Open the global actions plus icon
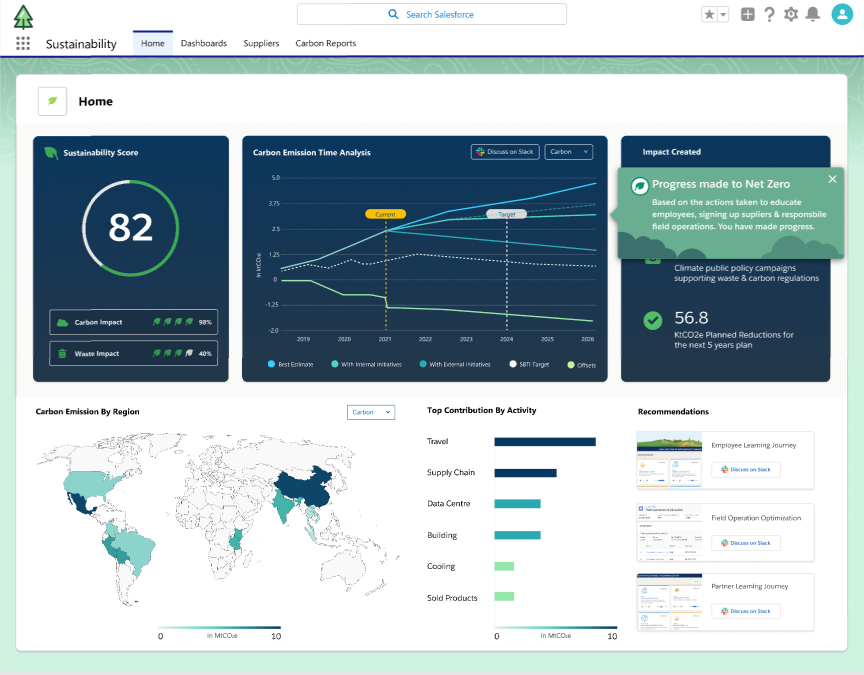 748,14
